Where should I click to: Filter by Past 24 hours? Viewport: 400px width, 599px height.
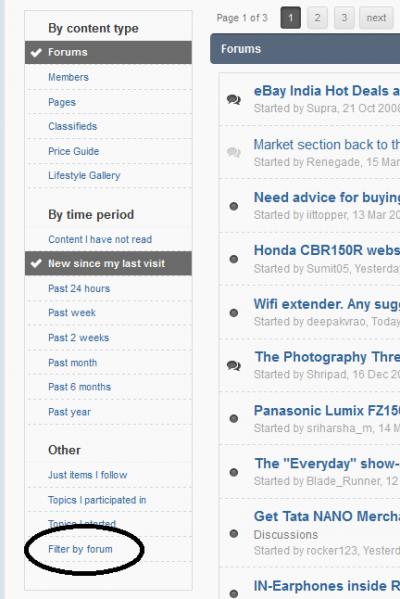coord(79,288)
